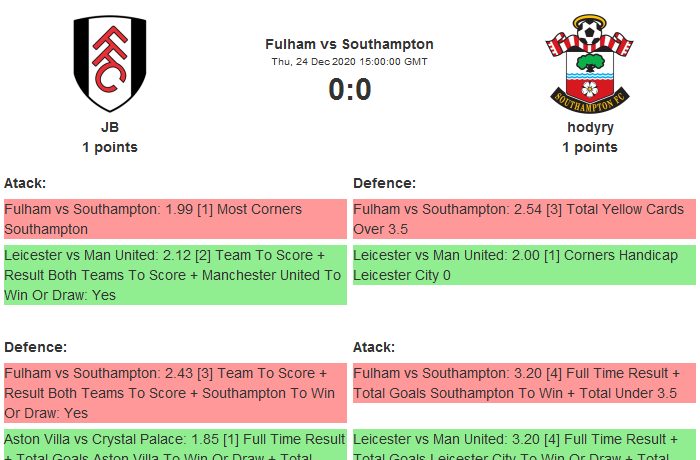
Task: Select the Total Yellow Cards Over 3.5 bet
Action: [523, 219]
